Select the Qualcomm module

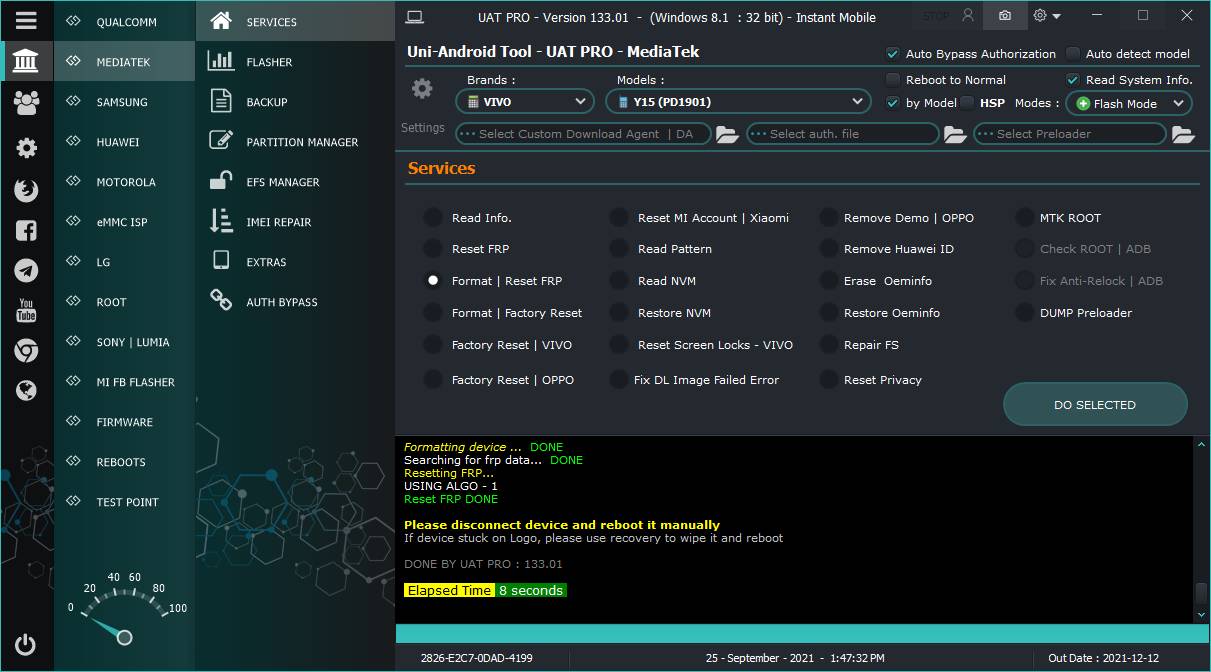(124, 22)
